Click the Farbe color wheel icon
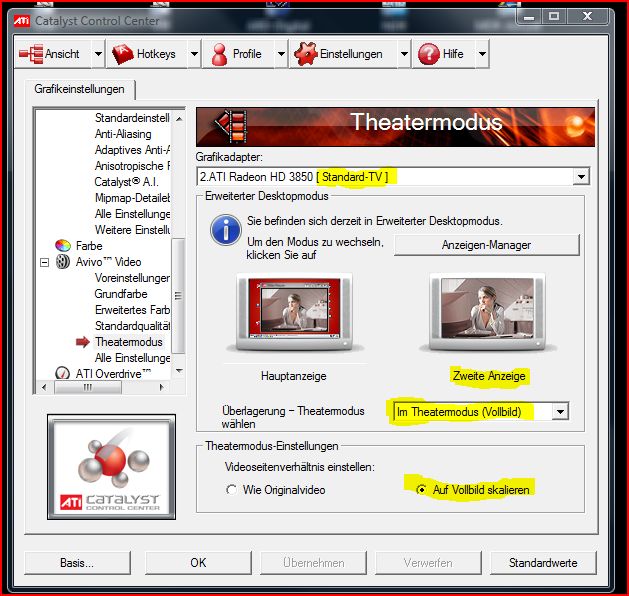Screen dimensions: 629x596 pos(63,245)
